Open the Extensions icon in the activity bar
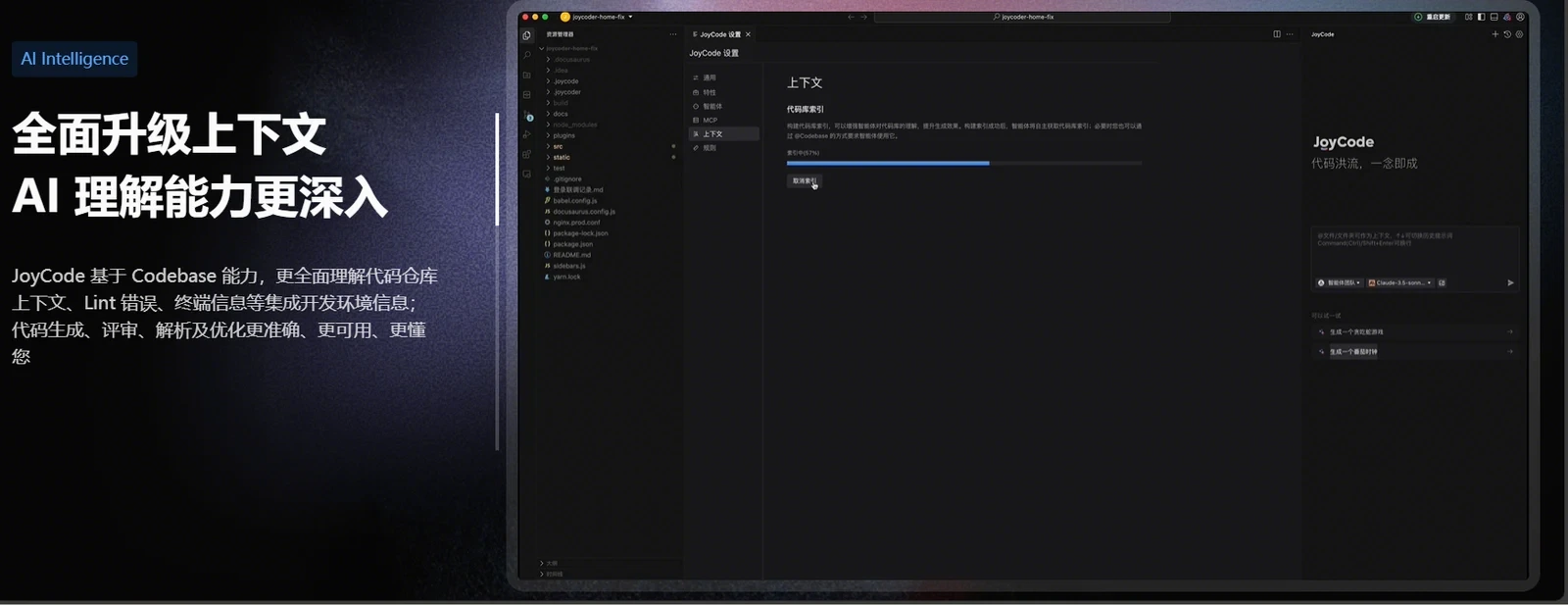Viewport: 1568px width, 605px height. (x=527, y=155)
